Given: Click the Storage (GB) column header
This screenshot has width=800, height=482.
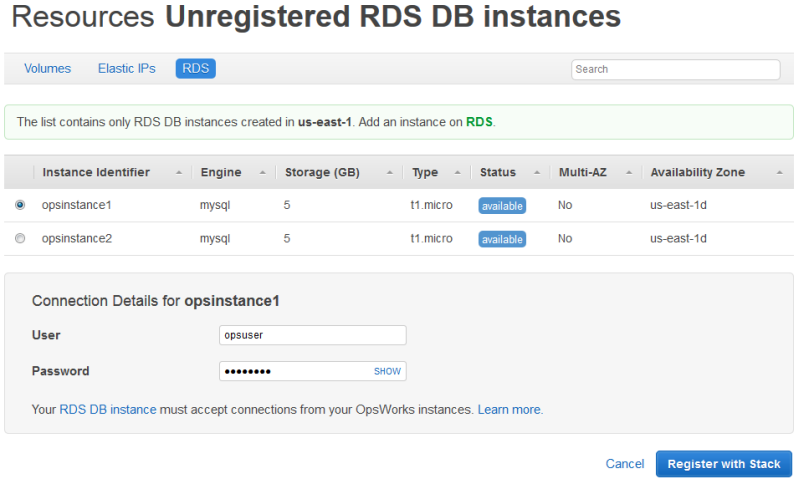Looking at the screenshot, I should click(x=322, y=172).
